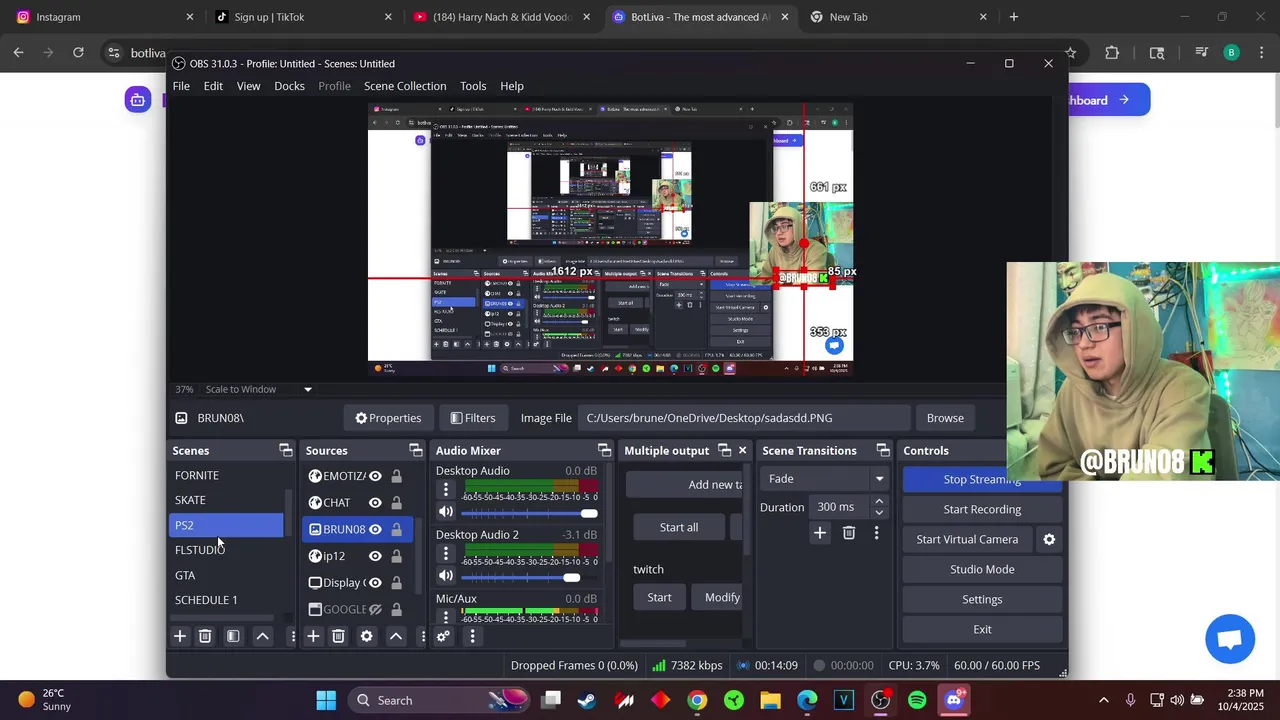Image resolution: width=1280 pixels, height=720 pixels.
Task: Show the hidden GOOGLE source
Action: pyautogui.click(x=375, y=609)
